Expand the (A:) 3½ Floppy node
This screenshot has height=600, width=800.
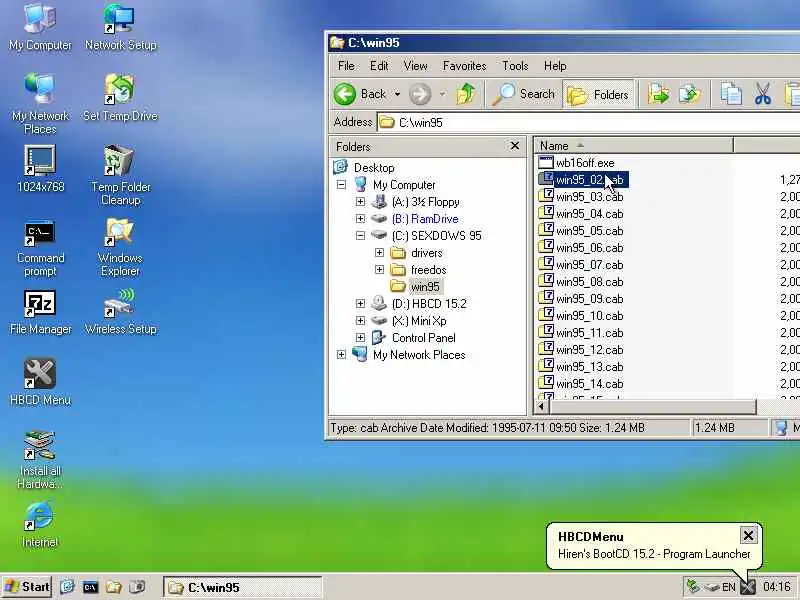click(360, 202)
